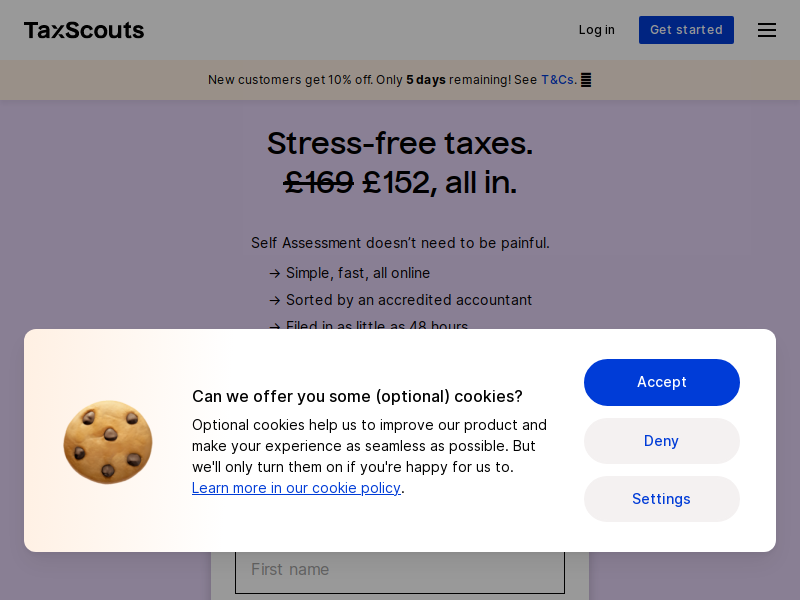Click the TaxScouts logo
The height and width of the screenshot is (600, 800).
coord(84,30)
